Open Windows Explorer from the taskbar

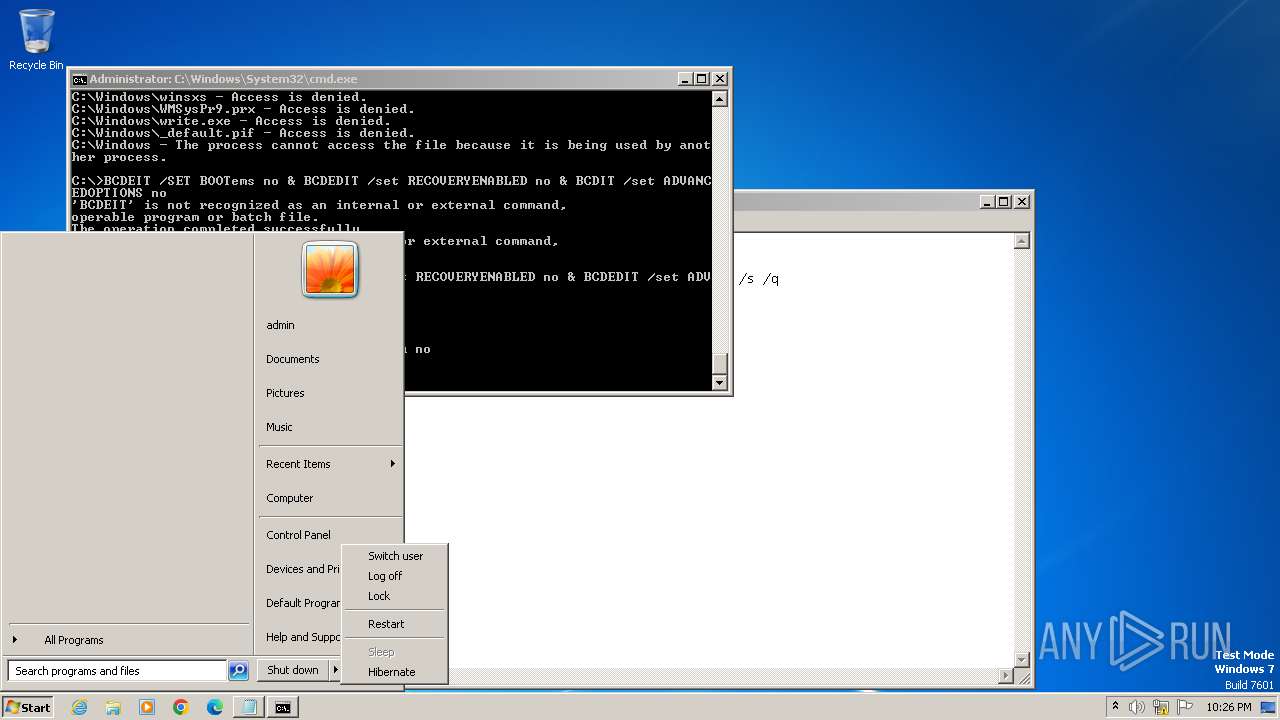click(x=113, y=707)
